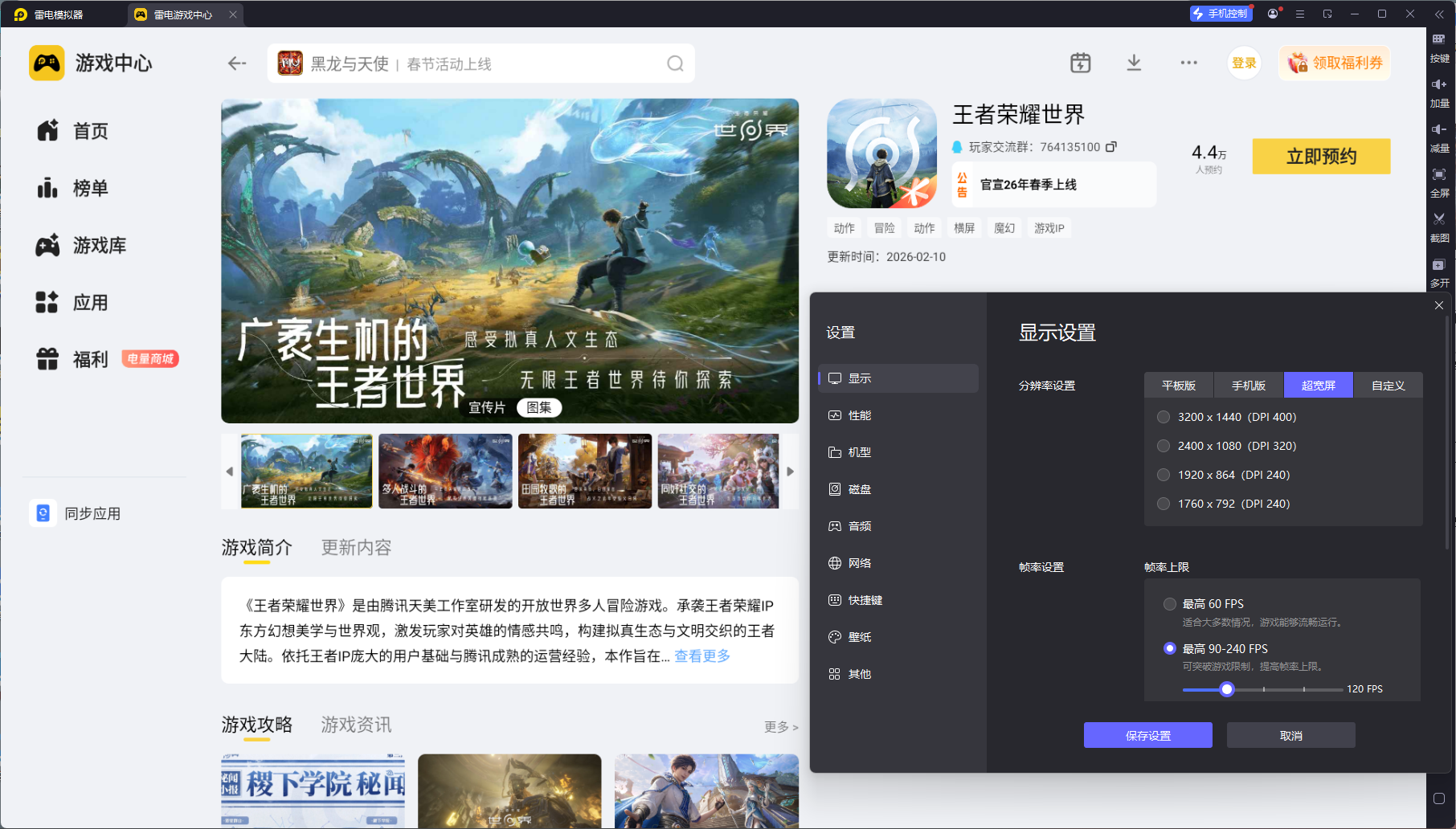This screenshot has height=829, width=1456.
Task: Open 机型 device model settings
Action: pos(898,452)
